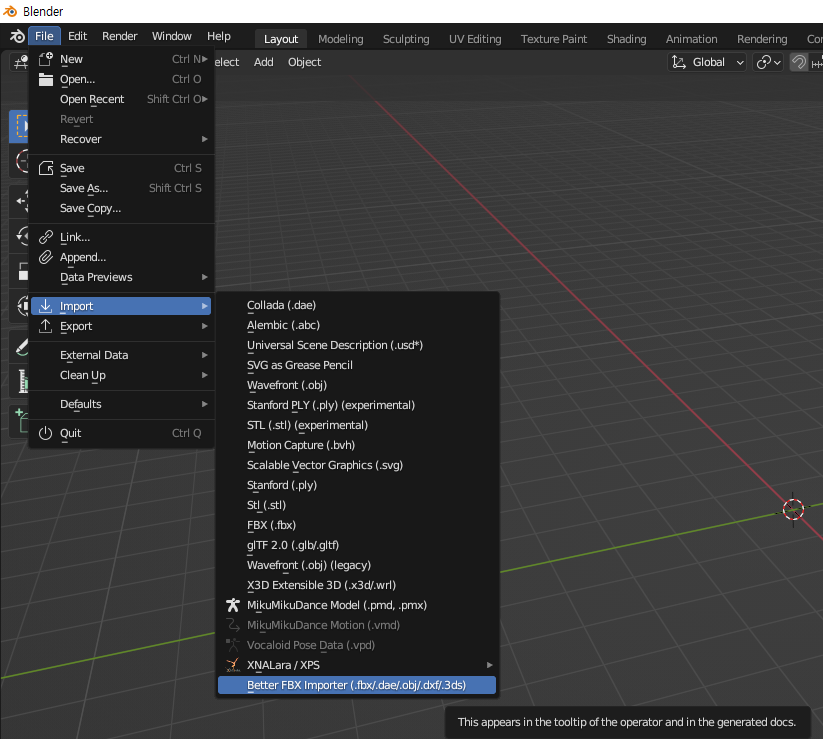Image resolution: width=823 pixels, height=739 pixels.
Task: Import glTF 2.0 (.glb/.gltf)
Action: [357, 545]
